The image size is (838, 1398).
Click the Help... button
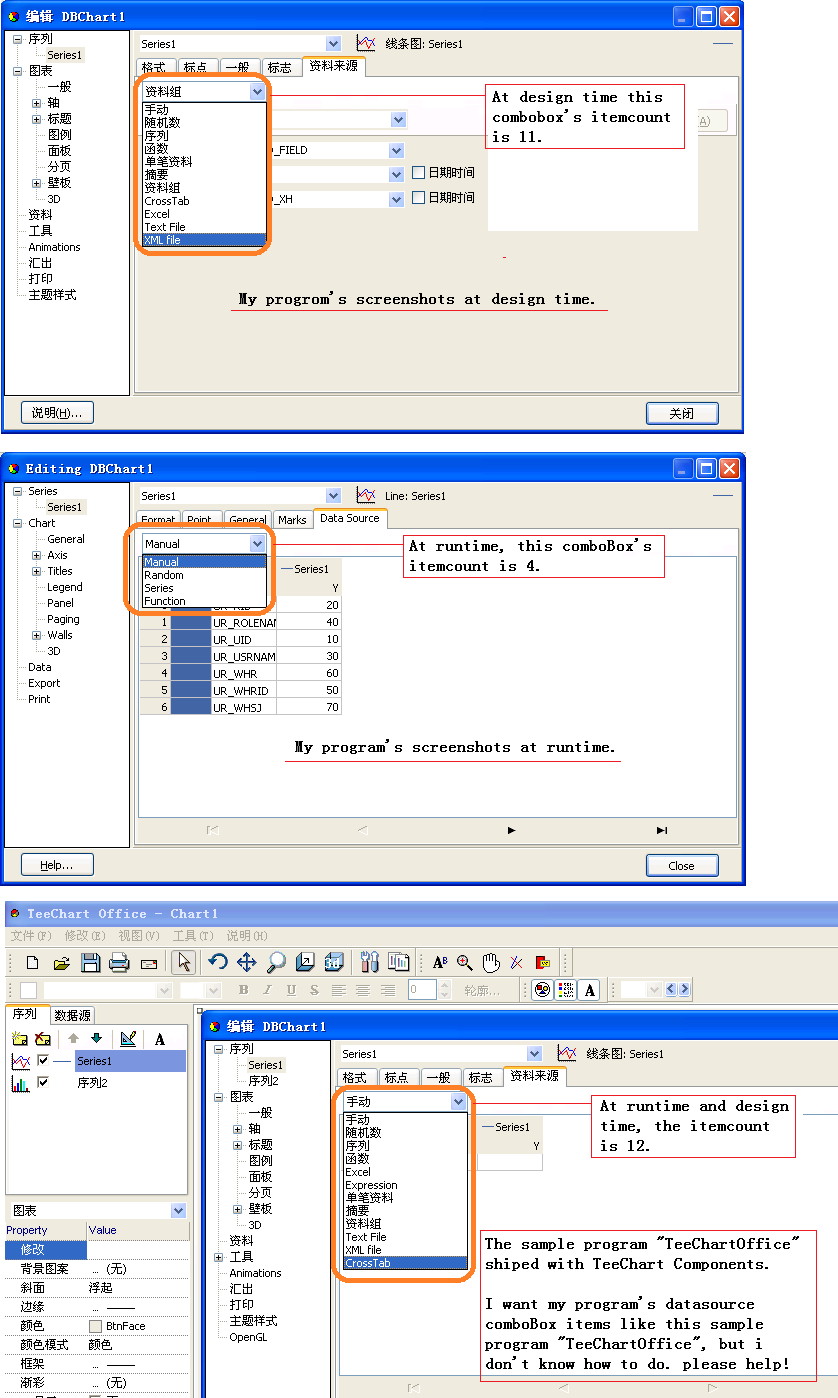click(x=57, y=864)
